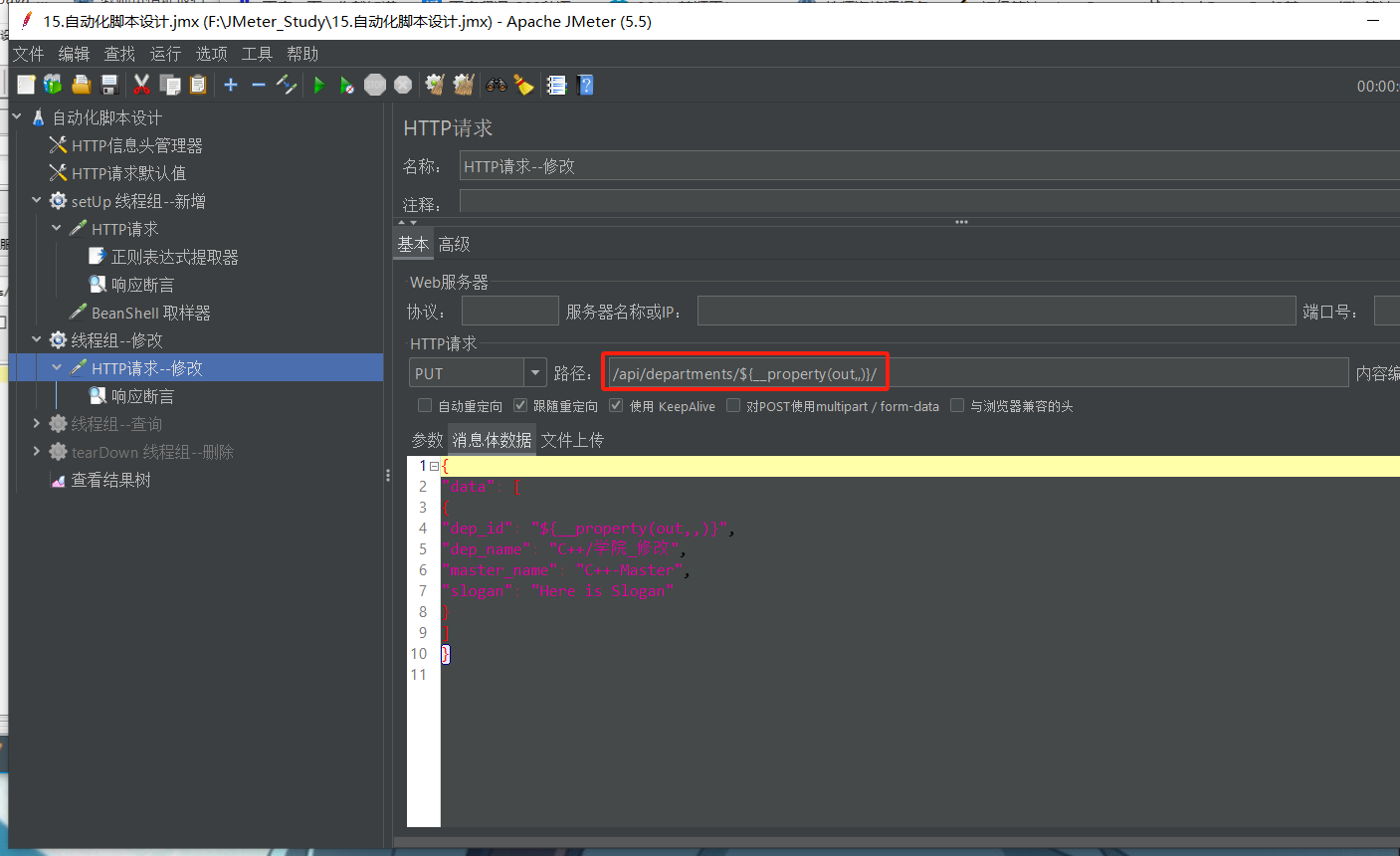Screen dimensions: 1400x856
Task: Click the Copy toolbar icon
Action: pos(170,85)
